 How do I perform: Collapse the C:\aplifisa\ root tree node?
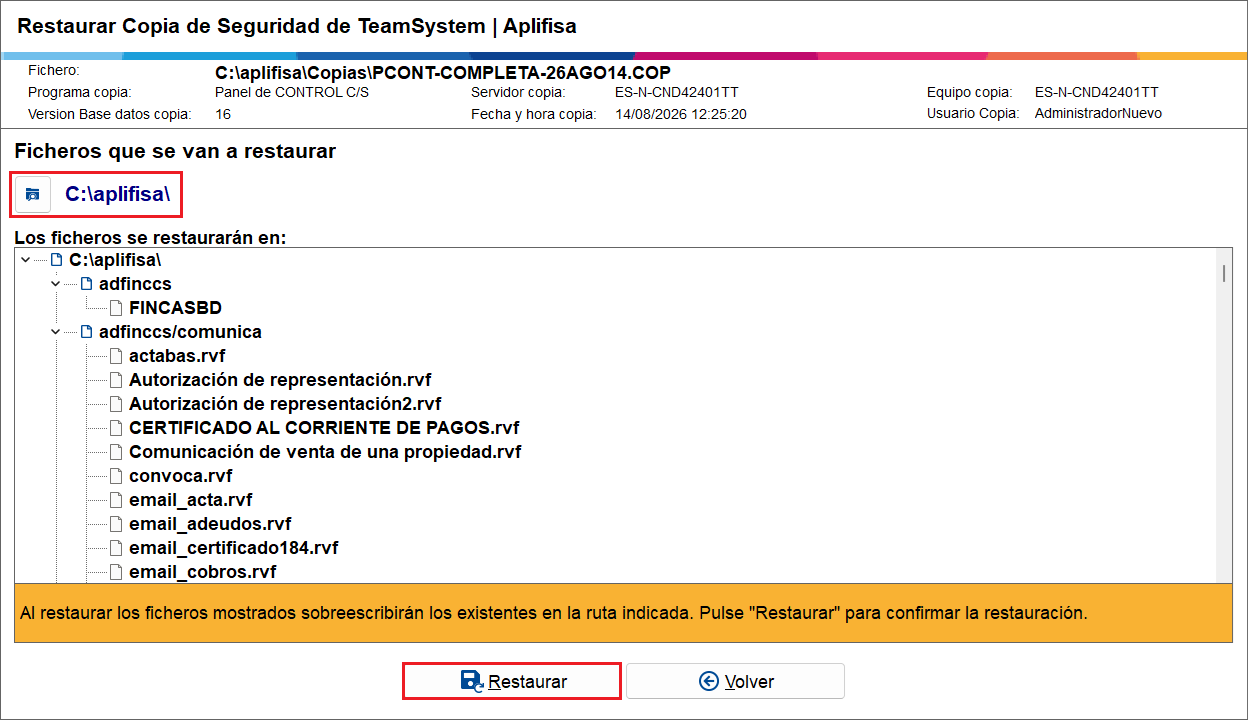(x=25, y=260)
